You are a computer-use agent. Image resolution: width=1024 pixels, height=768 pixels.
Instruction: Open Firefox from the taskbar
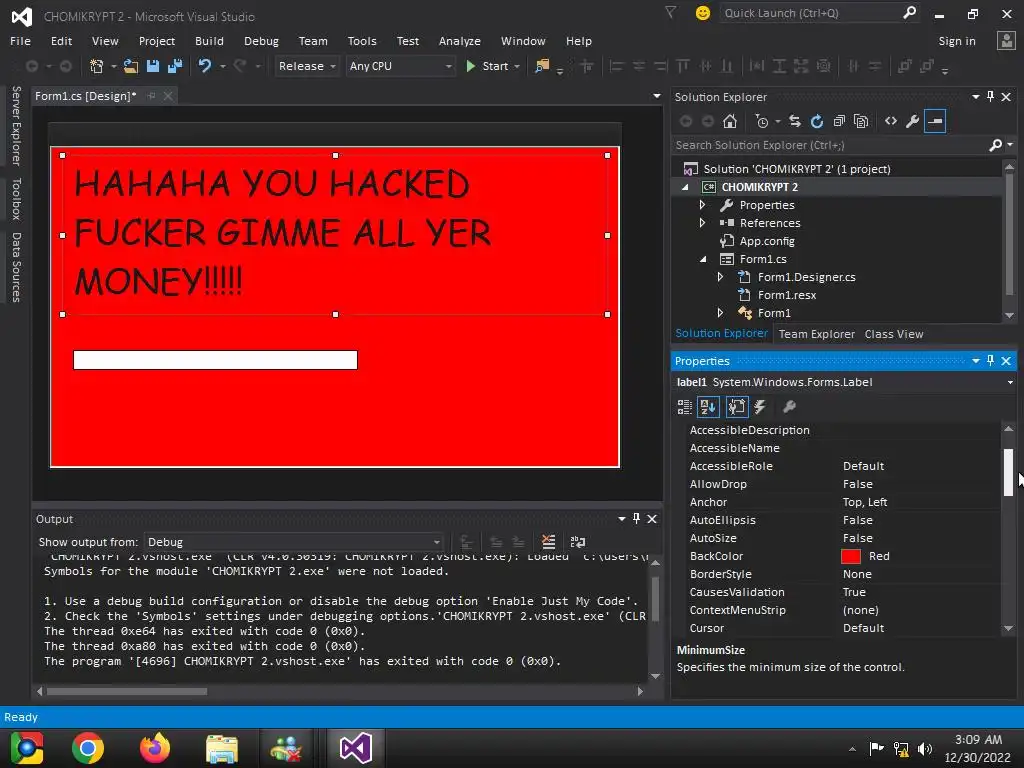coord(155,748)
